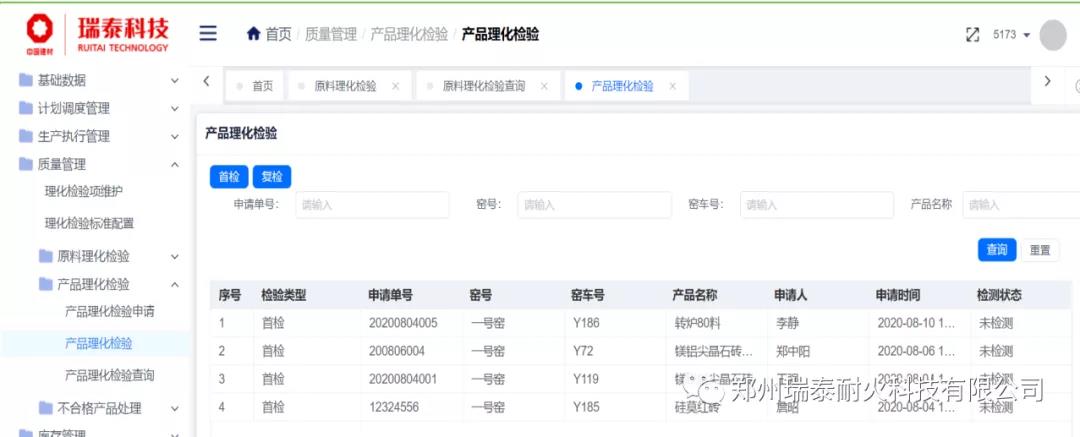Click the 查询 search button

pyautogui.click(x=996, y=250)
